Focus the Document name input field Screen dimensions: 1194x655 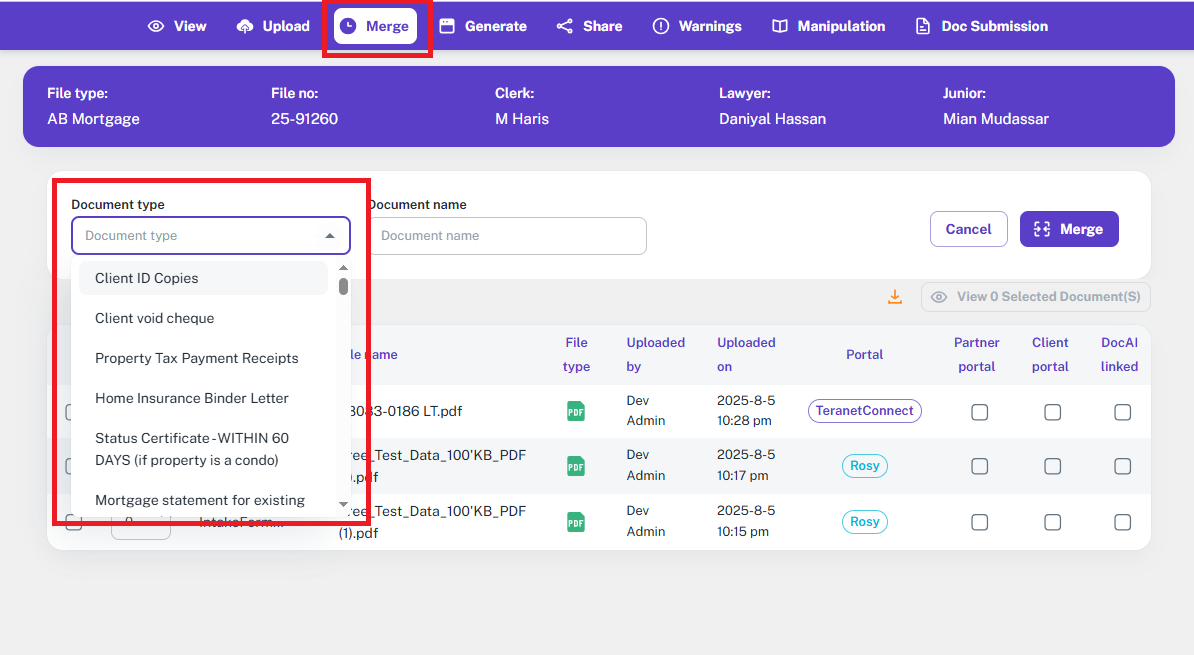[507, 236]
